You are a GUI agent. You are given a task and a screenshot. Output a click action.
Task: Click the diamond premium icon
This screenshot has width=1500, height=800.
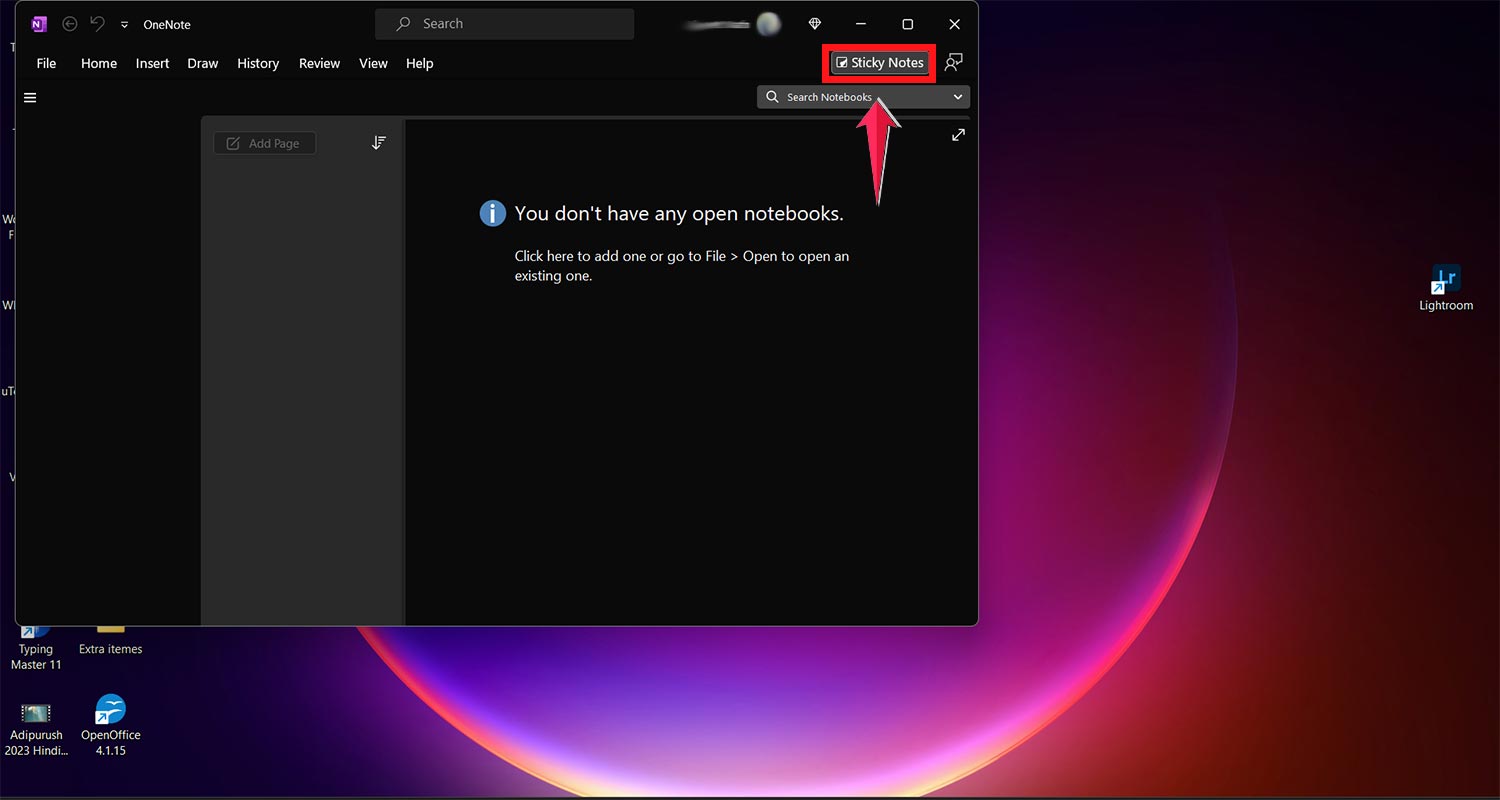[x=815, y=24]
